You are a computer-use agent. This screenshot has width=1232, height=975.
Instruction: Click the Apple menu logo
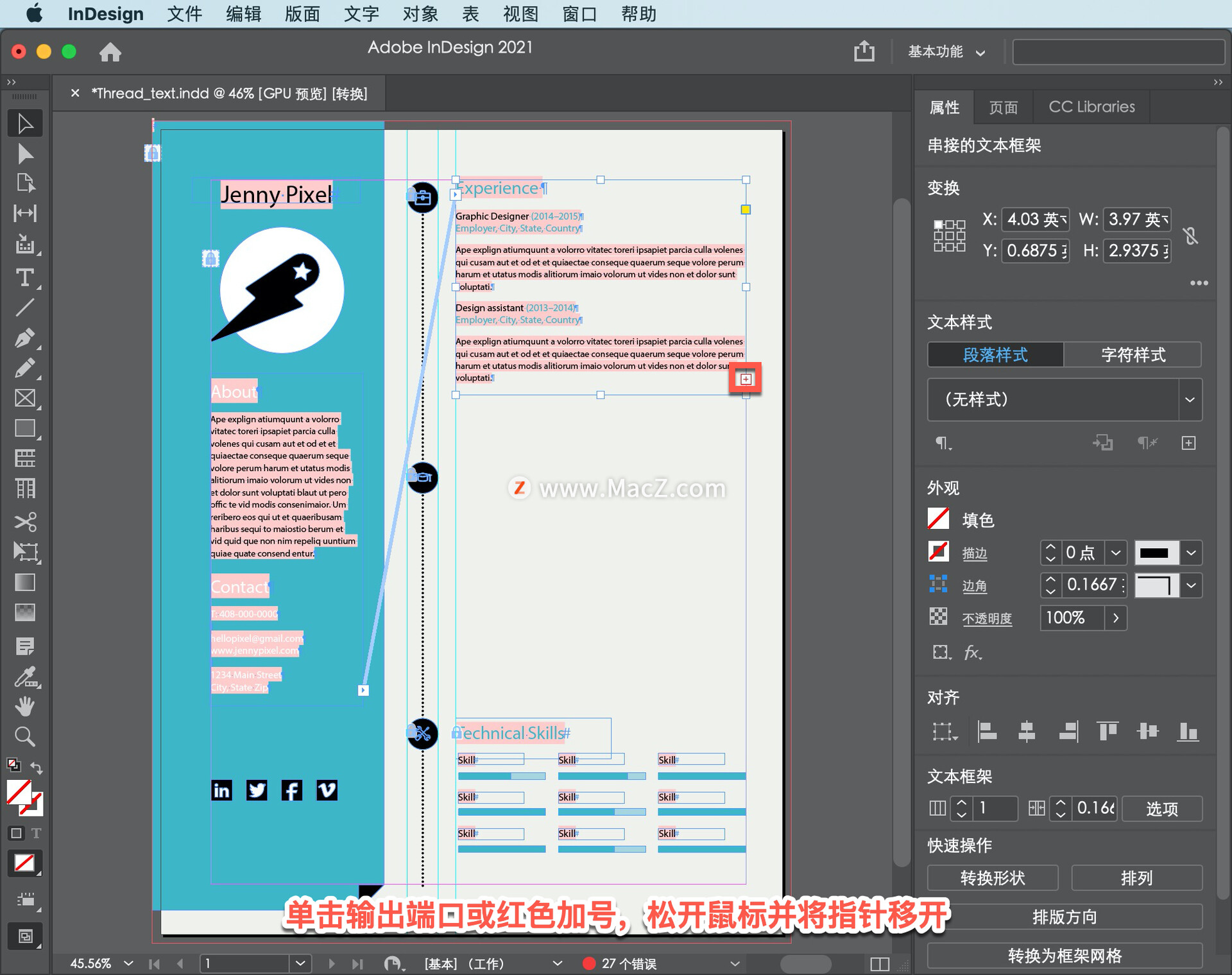click(35, 13)
